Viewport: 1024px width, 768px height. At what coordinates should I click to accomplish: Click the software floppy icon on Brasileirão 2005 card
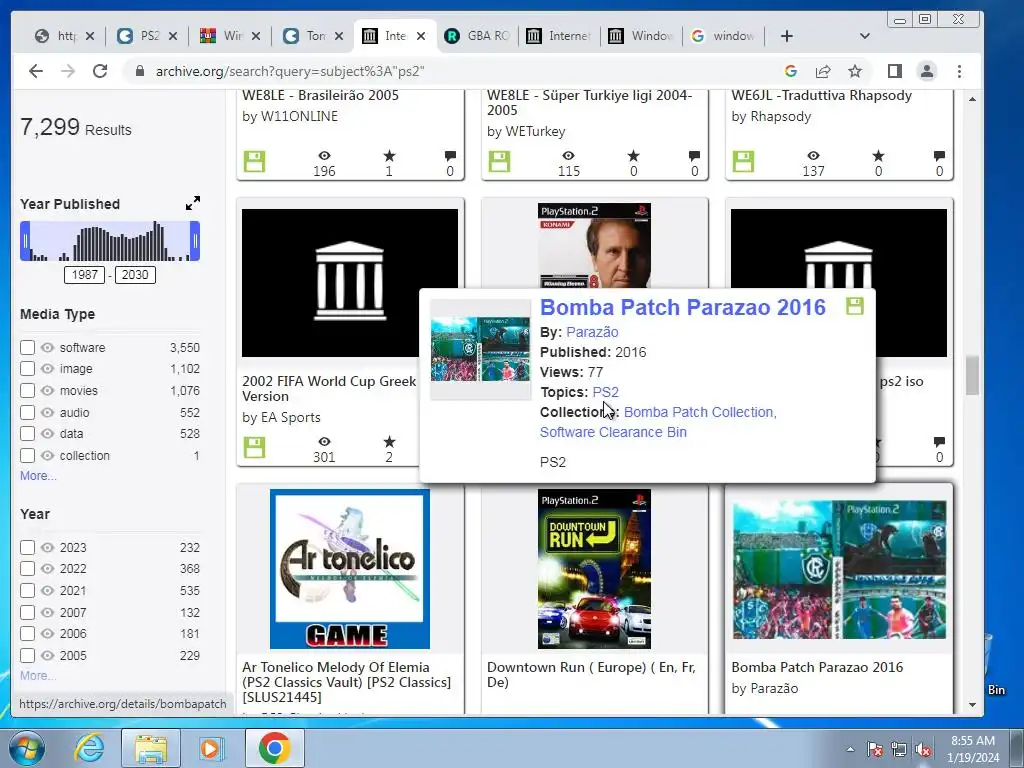255,161
